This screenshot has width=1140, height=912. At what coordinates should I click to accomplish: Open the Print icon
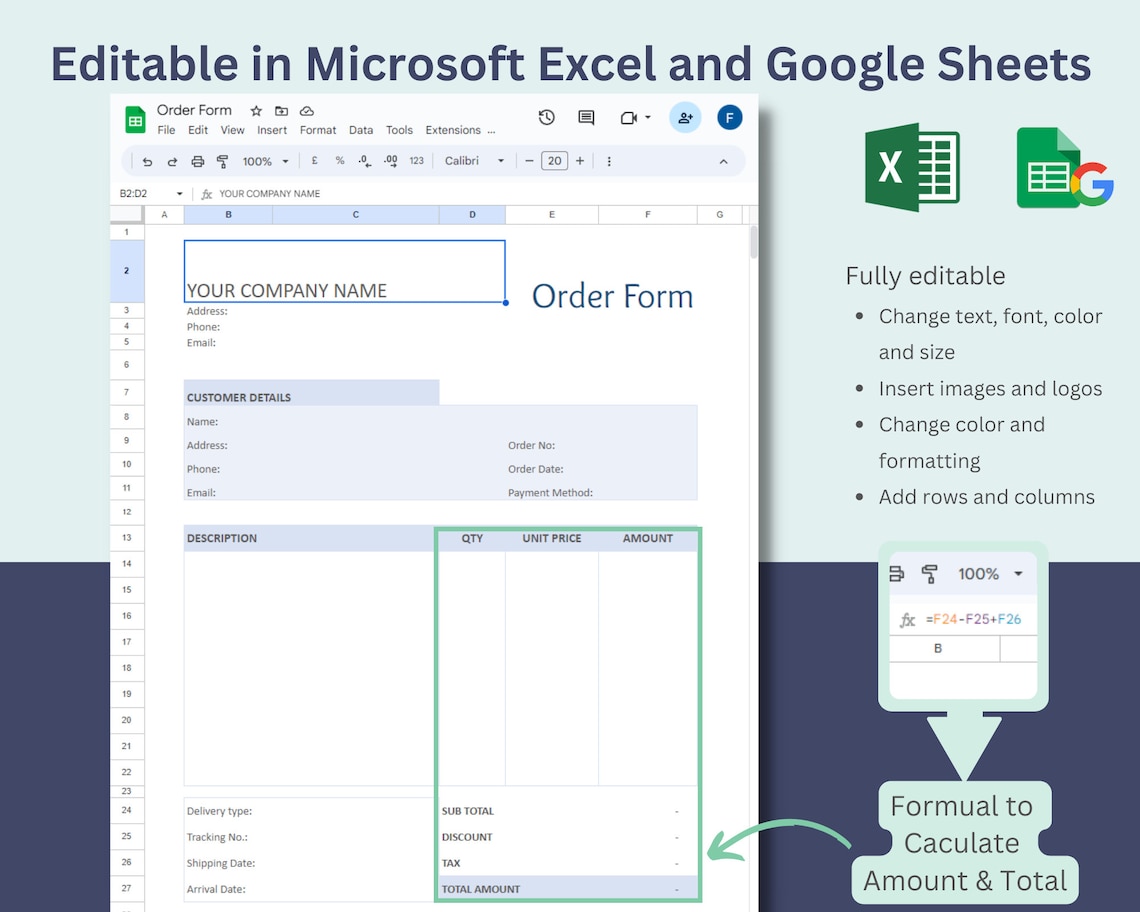[196, 160]
